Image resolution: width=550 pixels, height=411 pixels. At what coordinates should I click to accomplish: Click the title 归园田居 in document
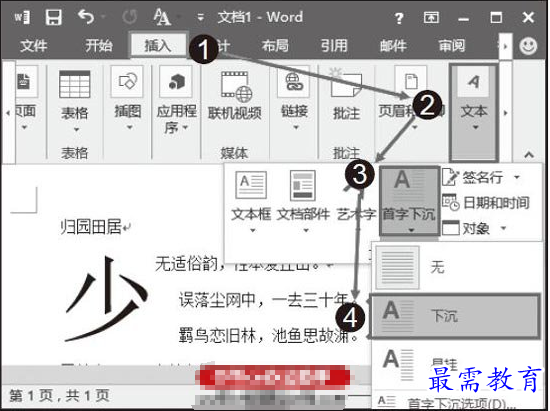point(91,227)
